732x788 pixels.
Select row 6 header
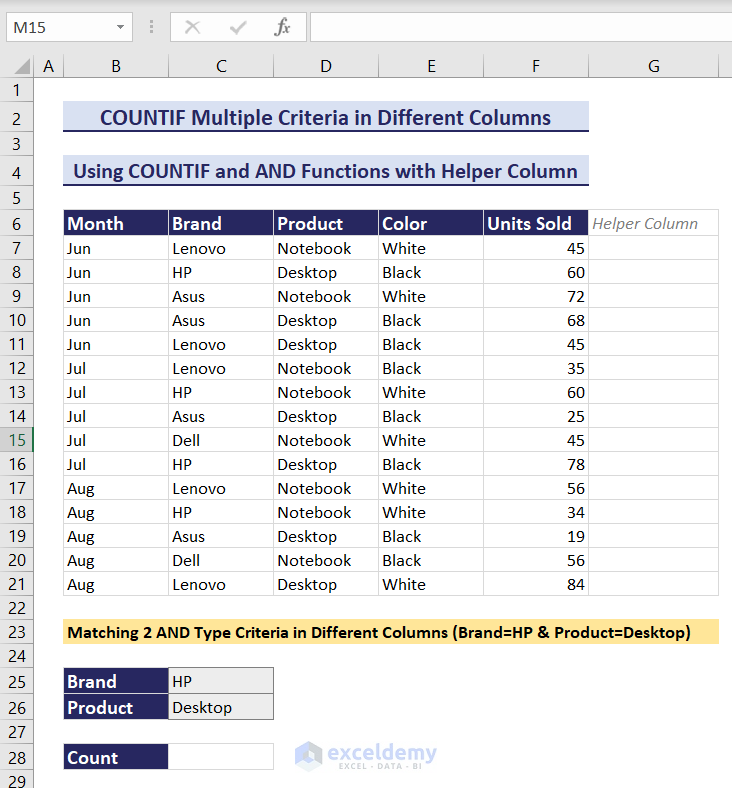coord(17,224)
